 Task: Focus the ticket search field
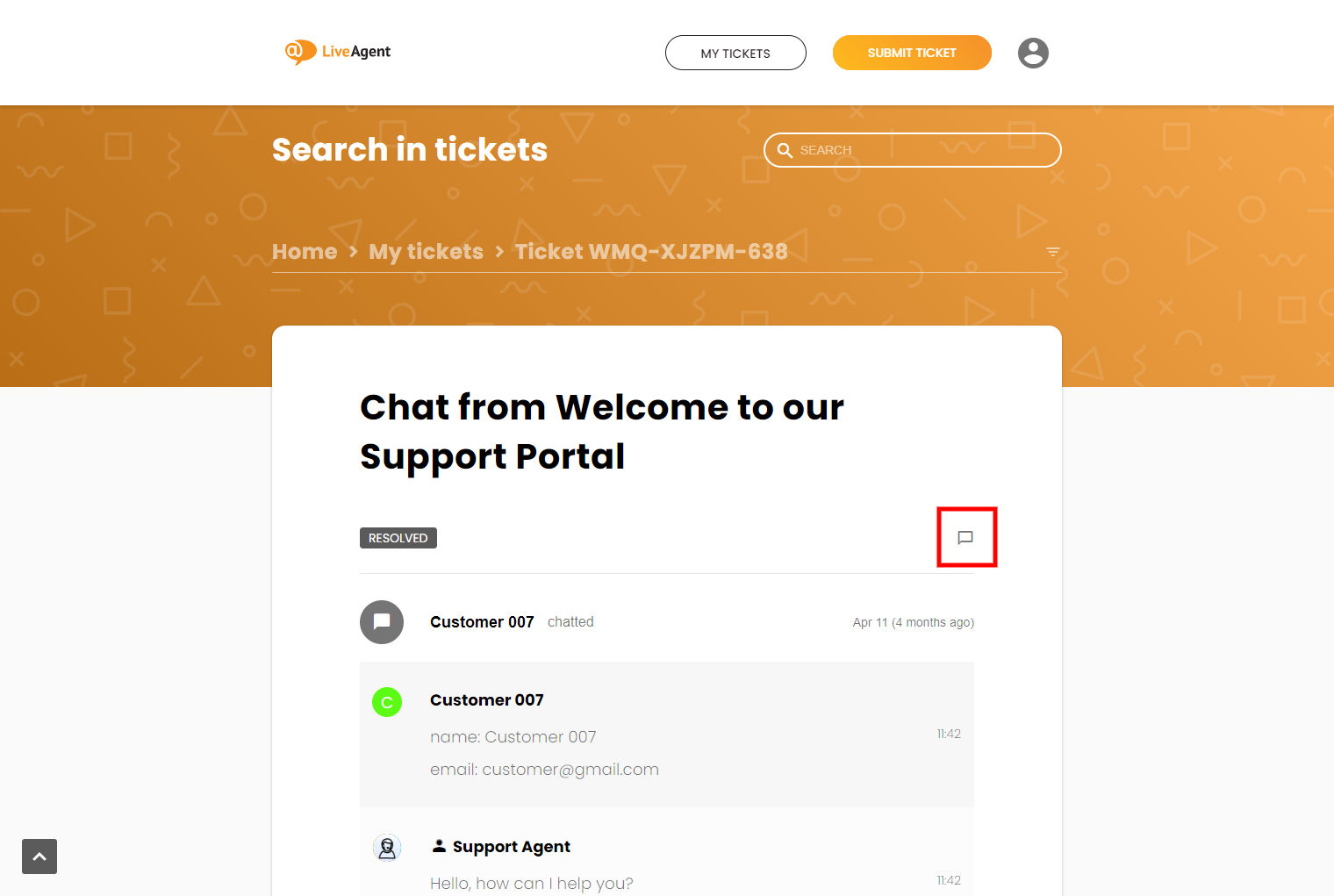point(922,150)
